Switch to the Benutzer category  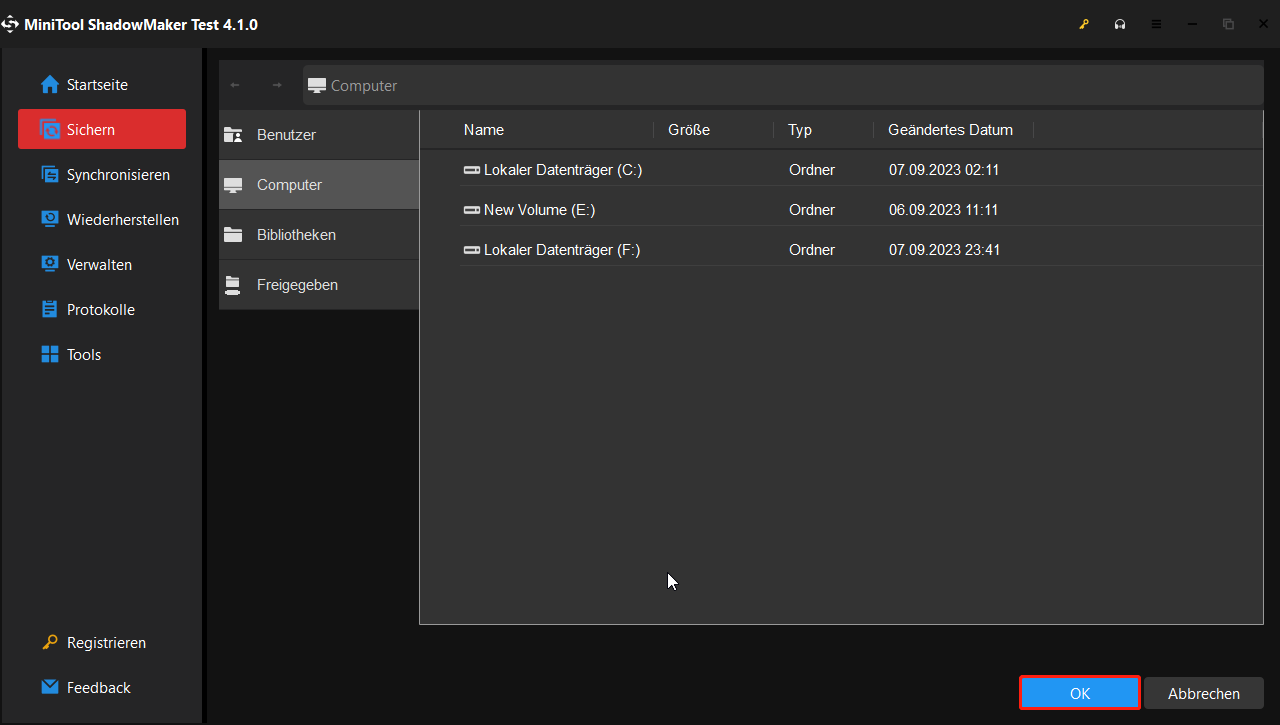tap(287, 134)
